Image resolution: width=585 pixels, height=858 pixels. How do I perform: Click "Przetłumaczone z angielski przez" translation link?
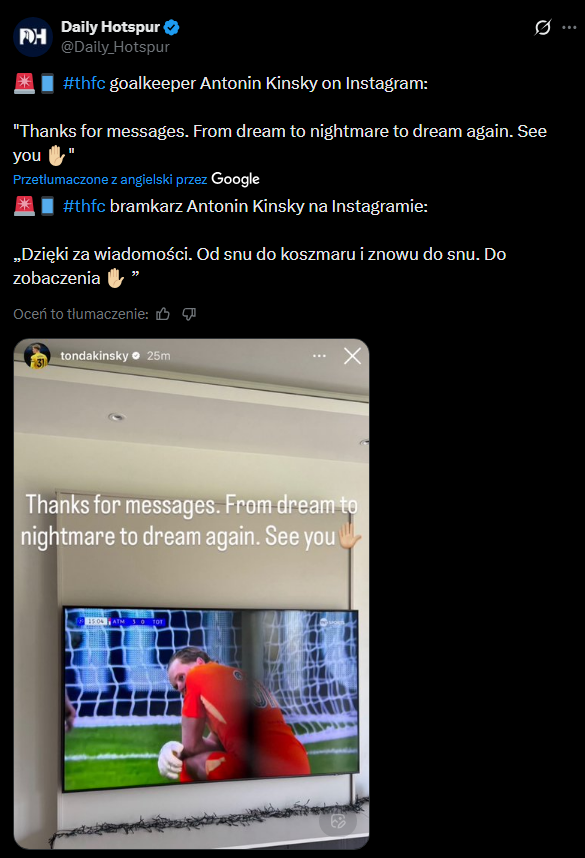[110, 179]
